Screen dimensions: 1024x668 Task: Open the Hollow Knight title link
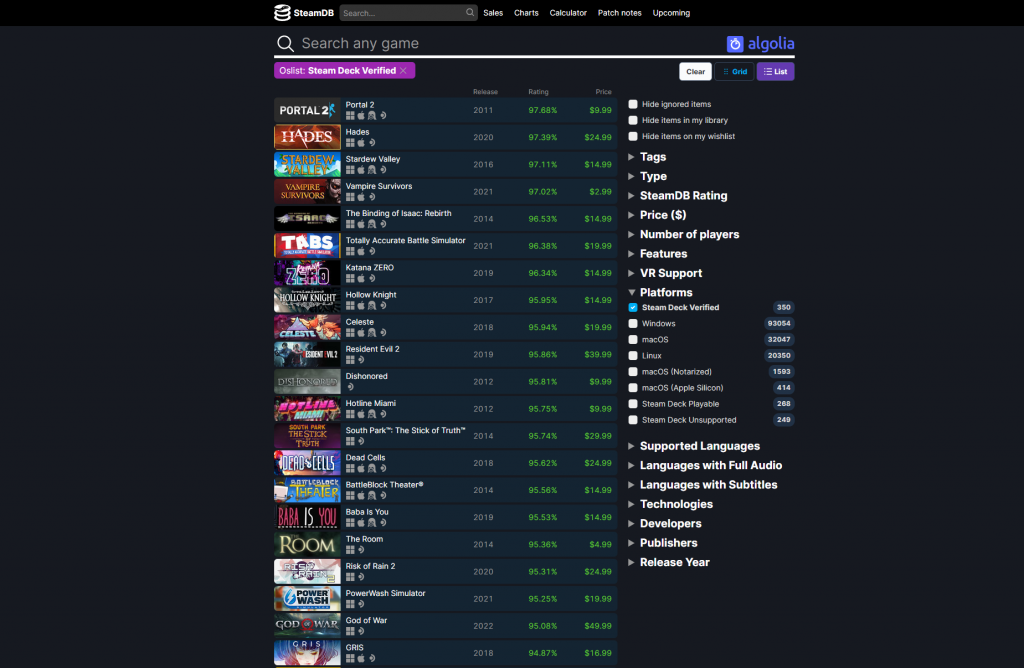click(x=371, y=294)
